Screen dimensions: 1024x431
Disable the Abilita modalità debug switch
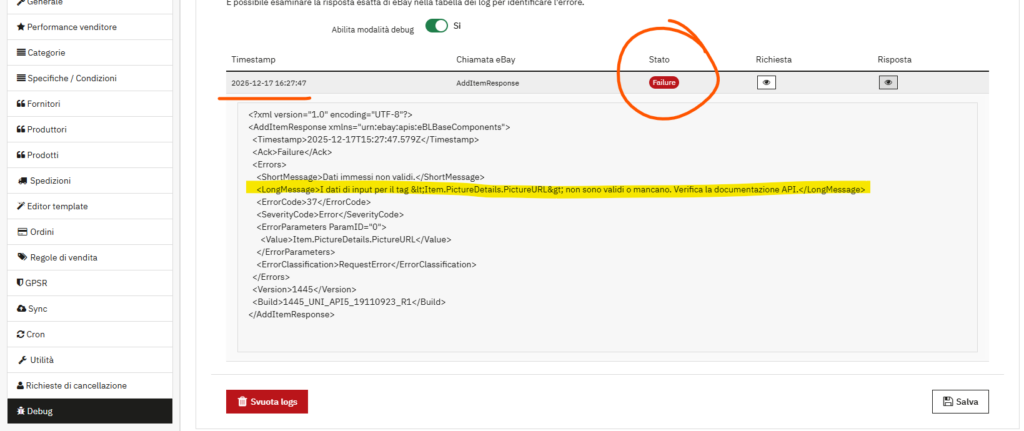[435, 26]
